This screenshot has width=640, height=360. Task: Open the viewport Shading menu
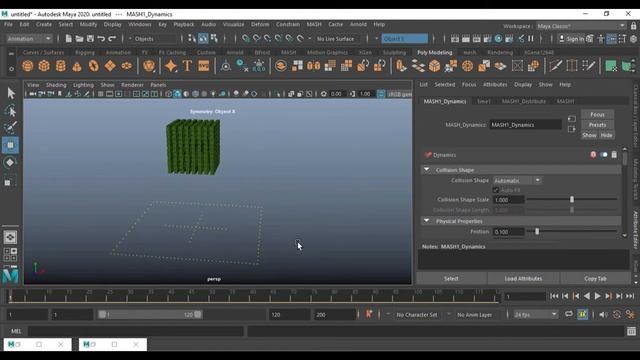point(56,85)
